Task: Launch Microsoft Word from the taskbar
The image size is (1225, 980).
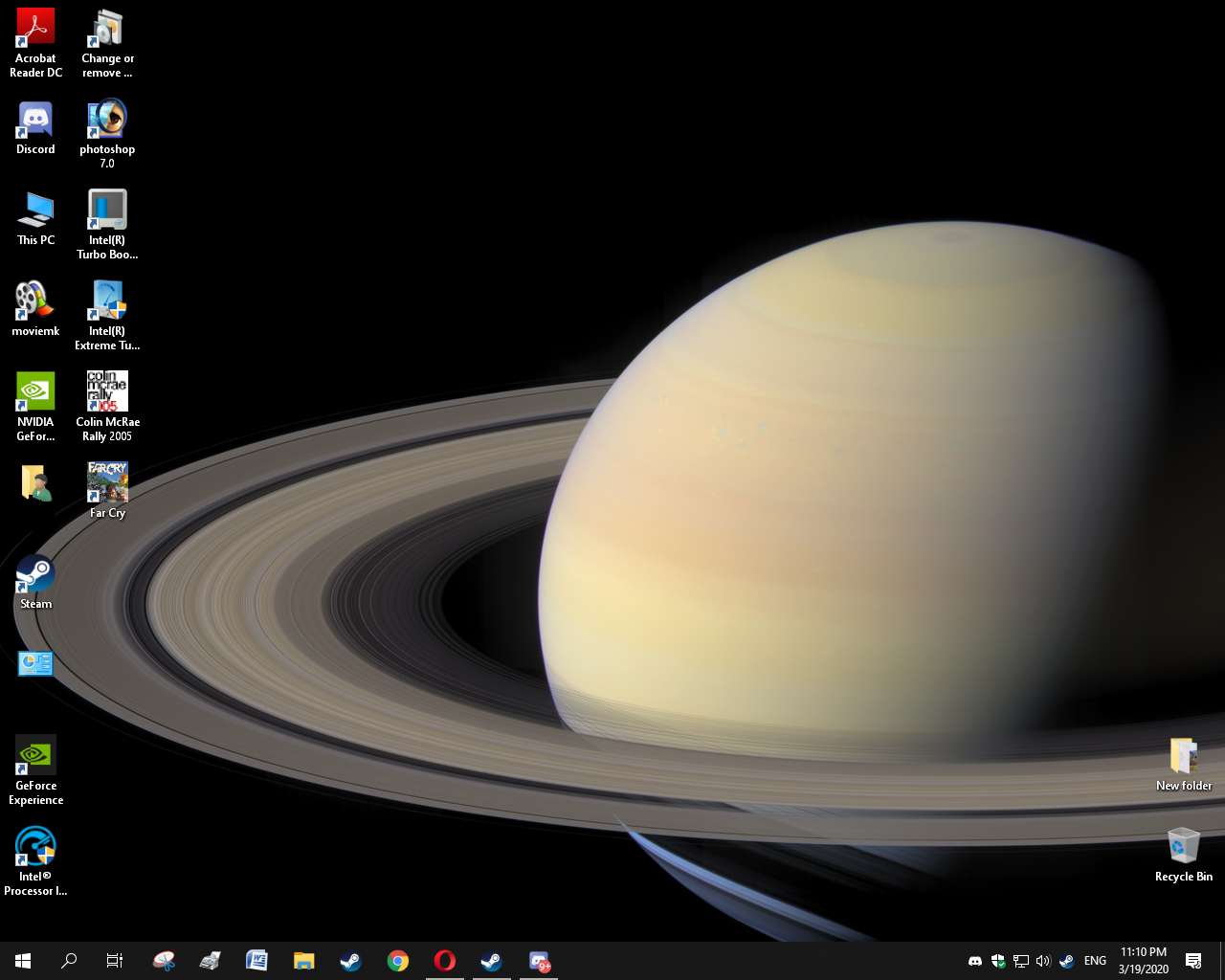Action: click(256, 961)
